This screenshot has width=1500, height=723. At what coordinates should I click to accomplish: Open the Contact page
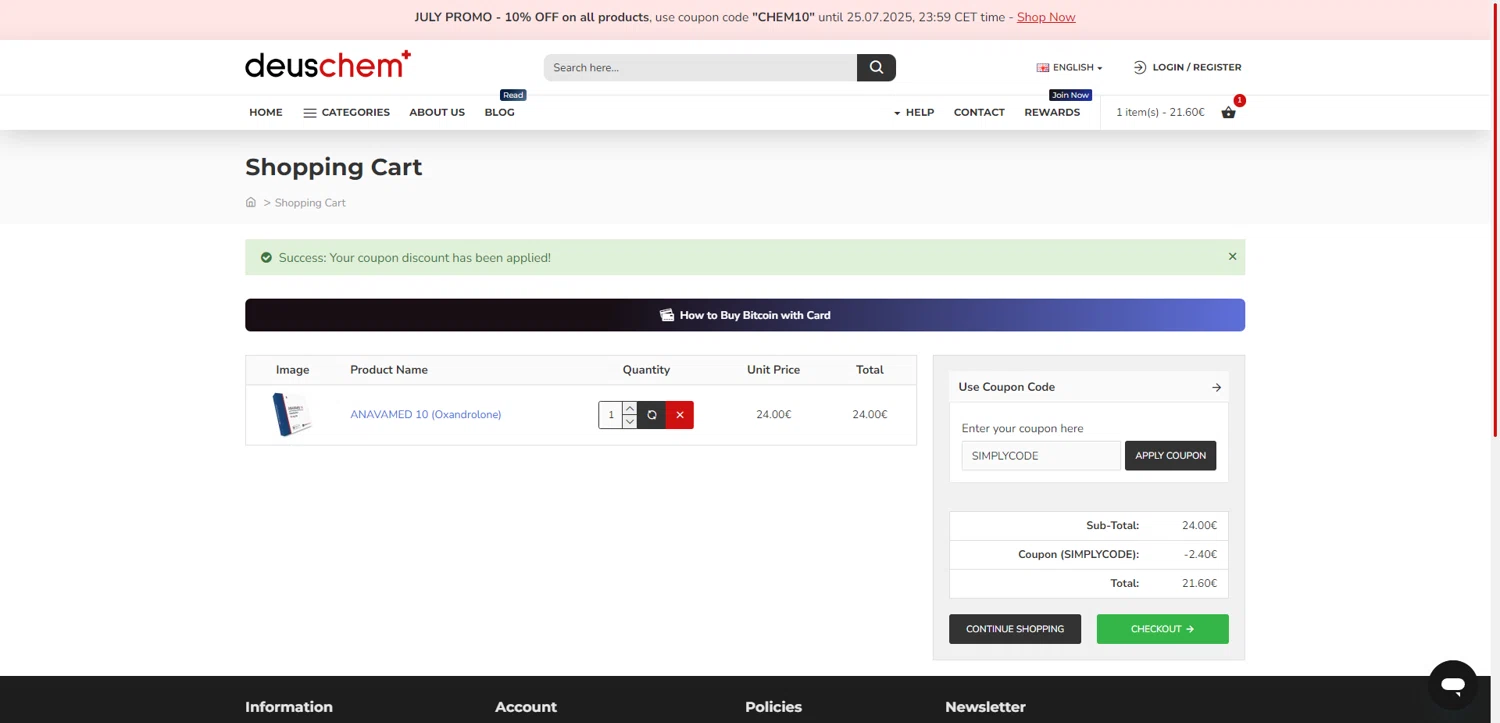[979, 112]
